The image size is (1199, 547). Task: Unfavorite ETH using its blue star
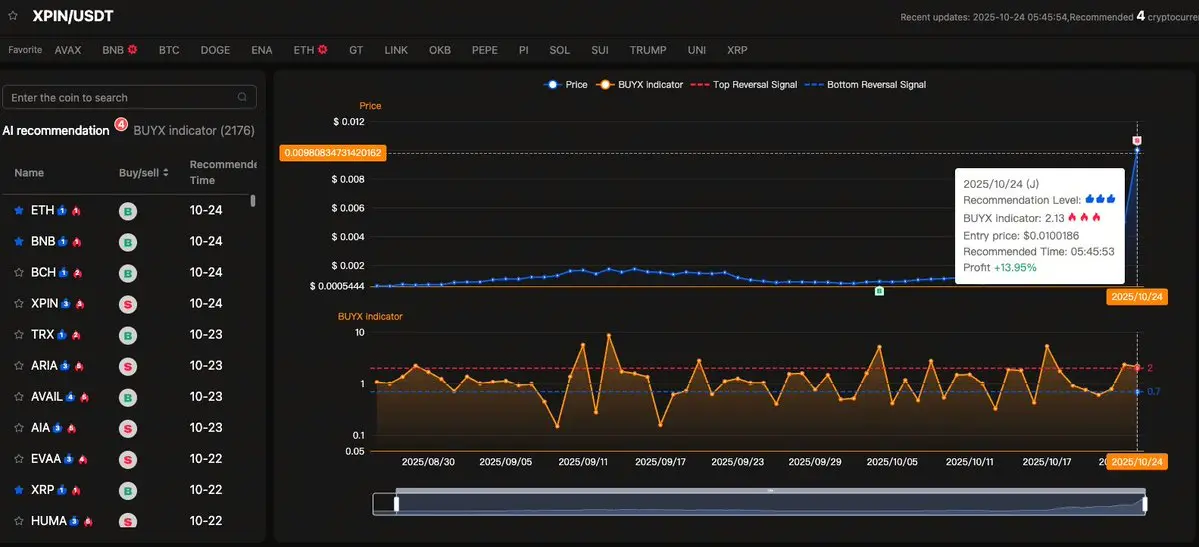click(x=18, y=211)
